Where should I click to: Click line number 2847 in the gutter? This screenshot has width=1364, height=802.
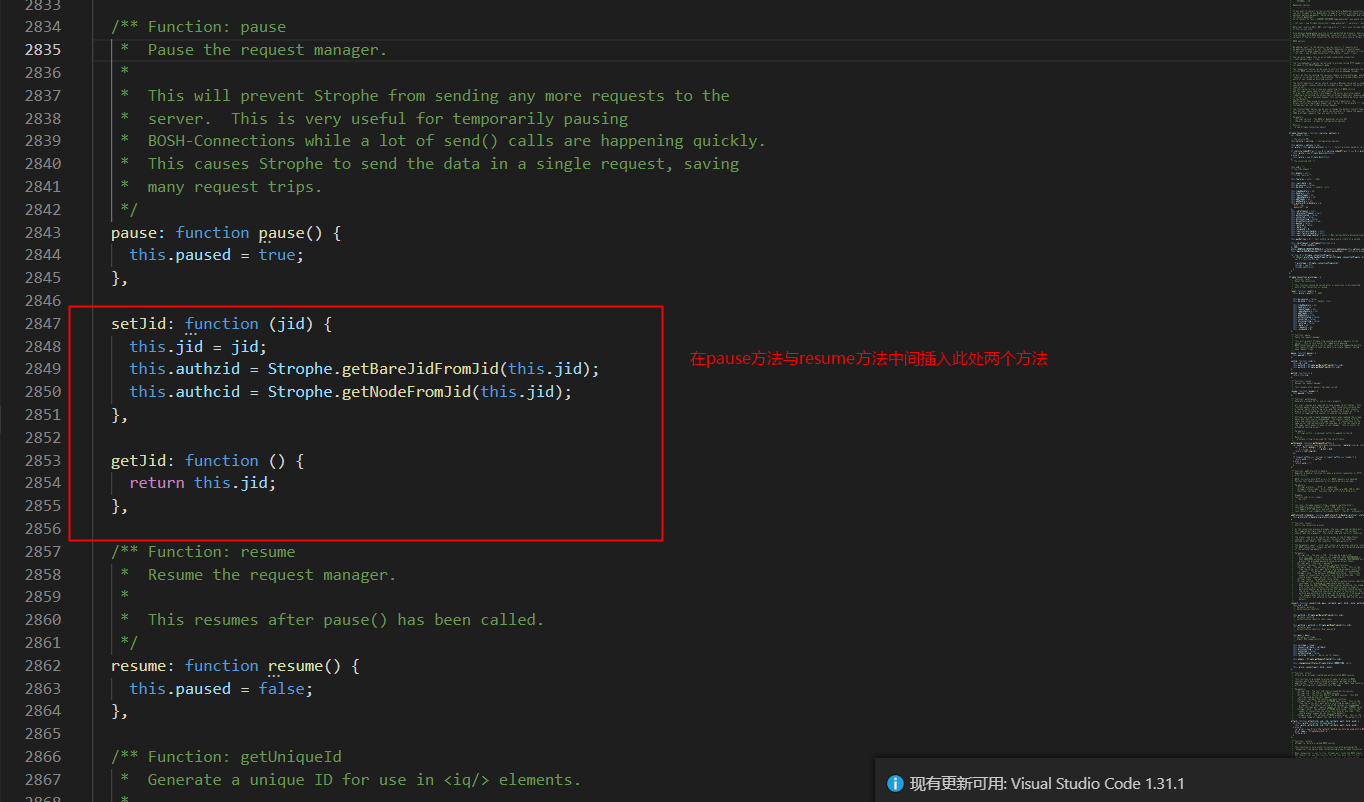pos(43,323)
